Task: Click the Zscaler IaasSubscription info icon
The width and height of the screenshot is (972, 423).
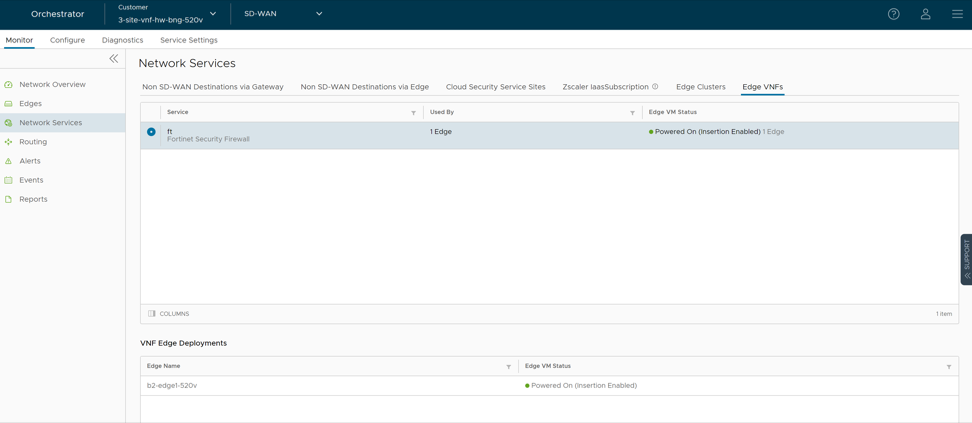Action: [655, 87]
